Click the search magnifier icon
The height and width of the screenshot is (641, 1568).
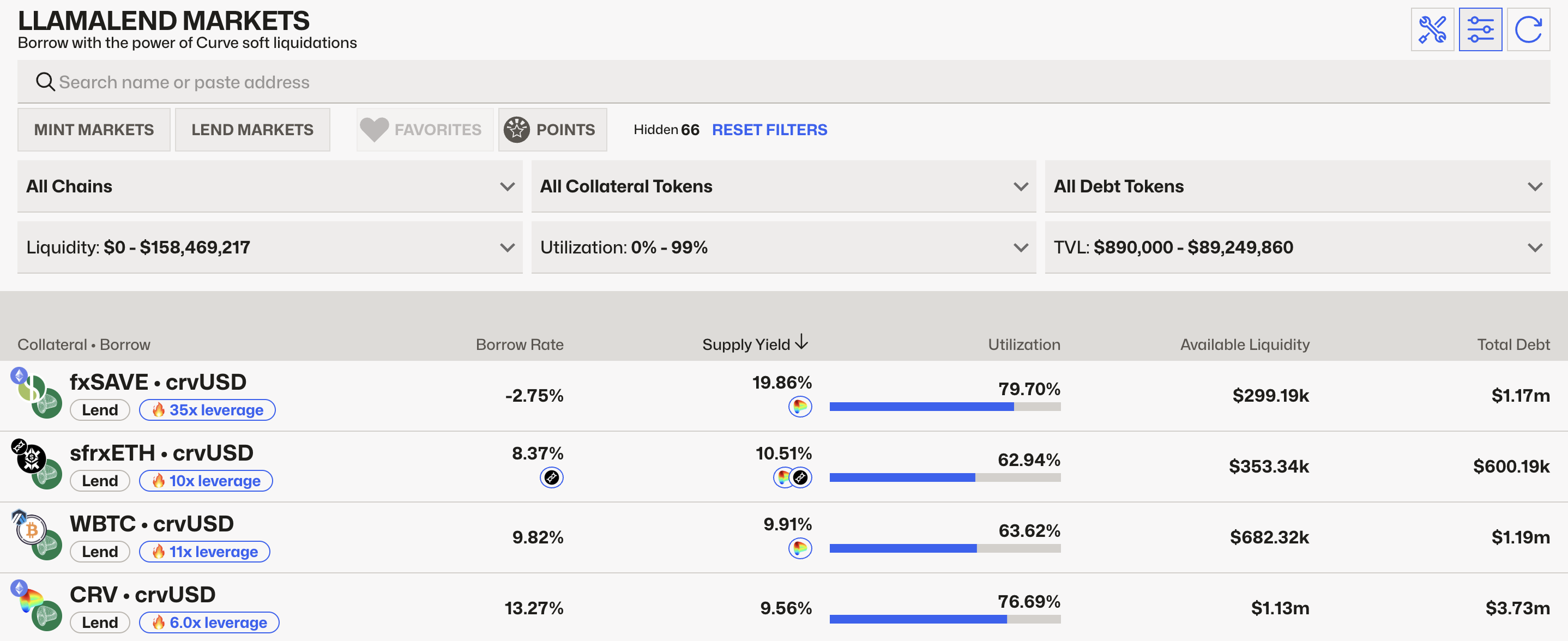45,81
